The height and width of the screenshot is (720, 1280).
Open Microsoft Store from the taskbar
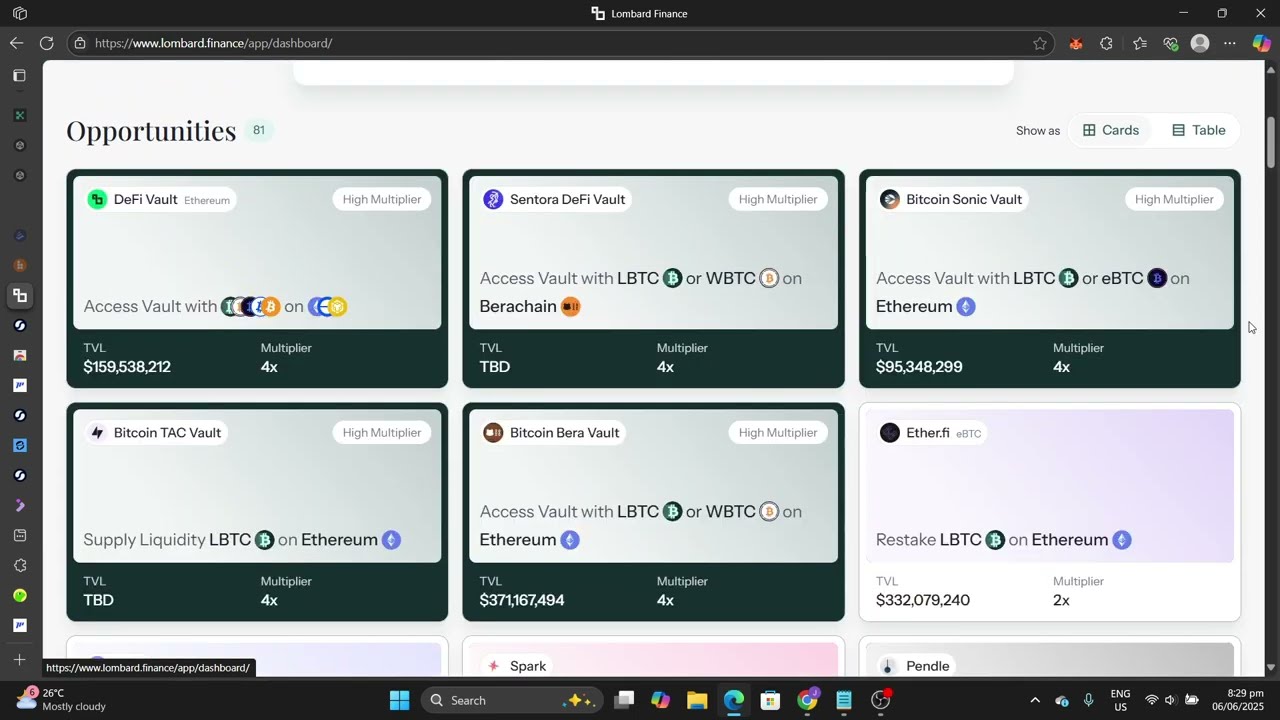[770, 700]
